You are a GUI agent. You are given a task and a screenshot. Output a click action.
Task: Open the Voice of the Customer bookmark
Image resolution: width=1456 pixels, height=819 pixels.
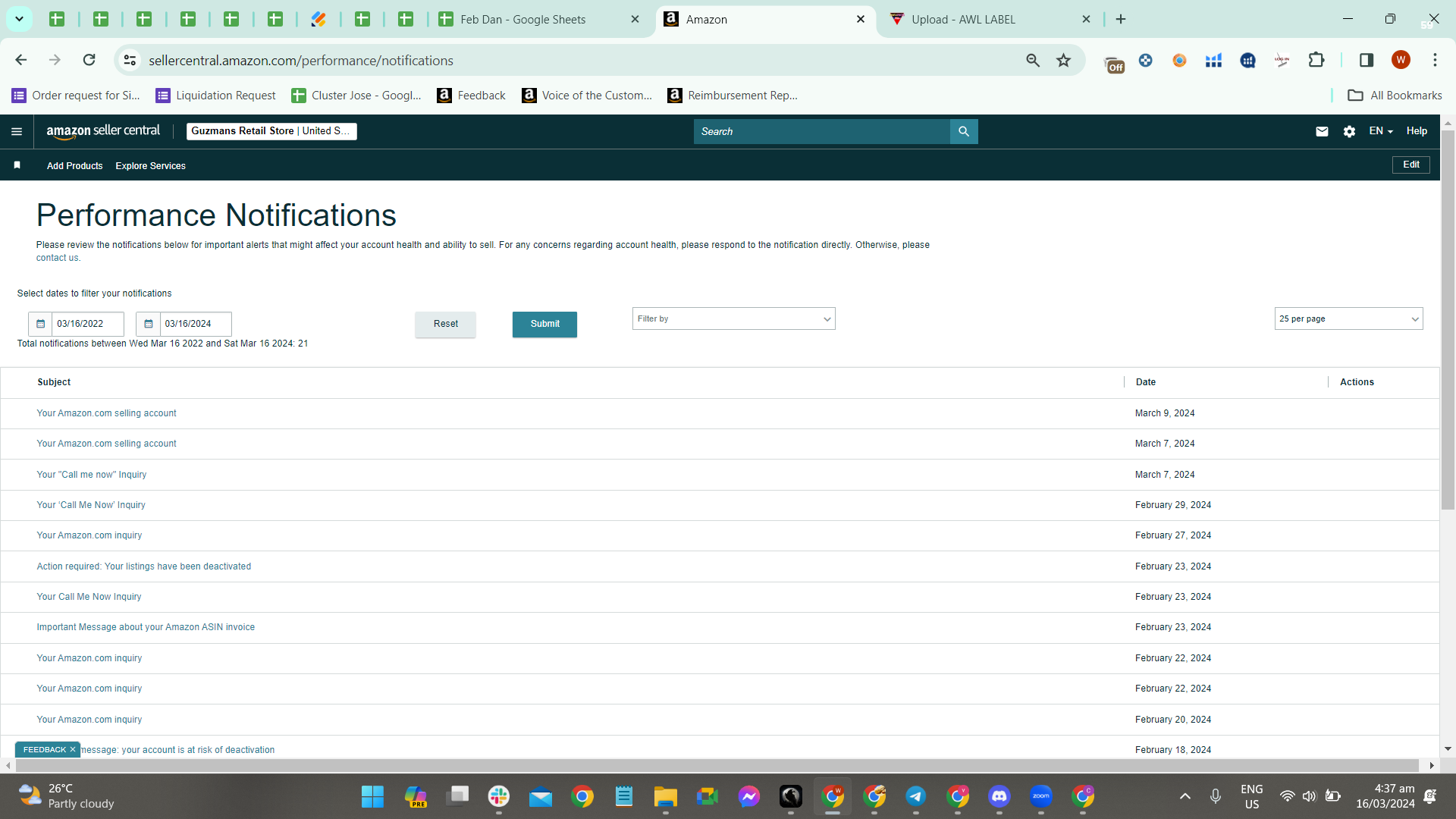(587, 96)
